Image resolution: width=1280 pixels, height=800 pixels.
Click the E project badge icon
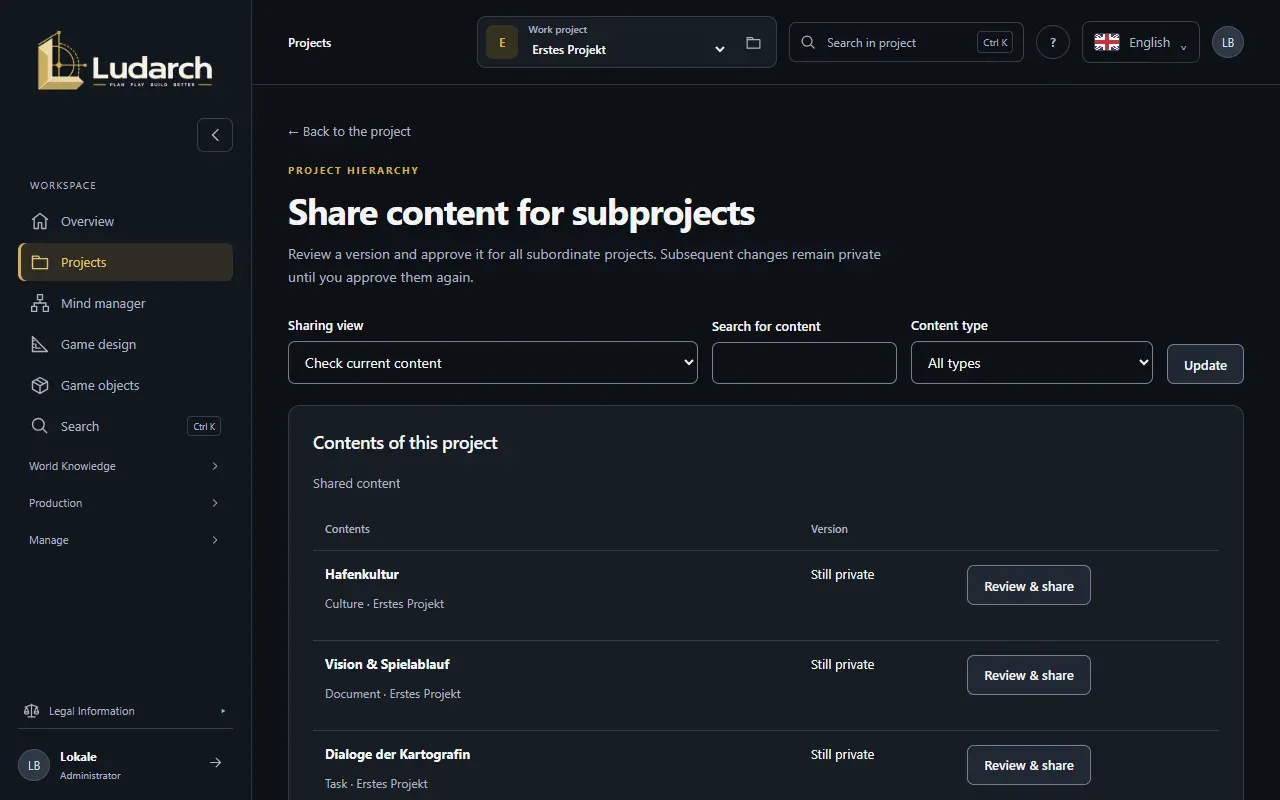(502, 43)
